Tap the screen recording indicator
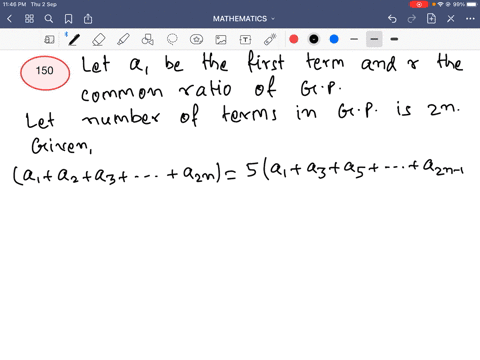 click(x=419, y=5)
